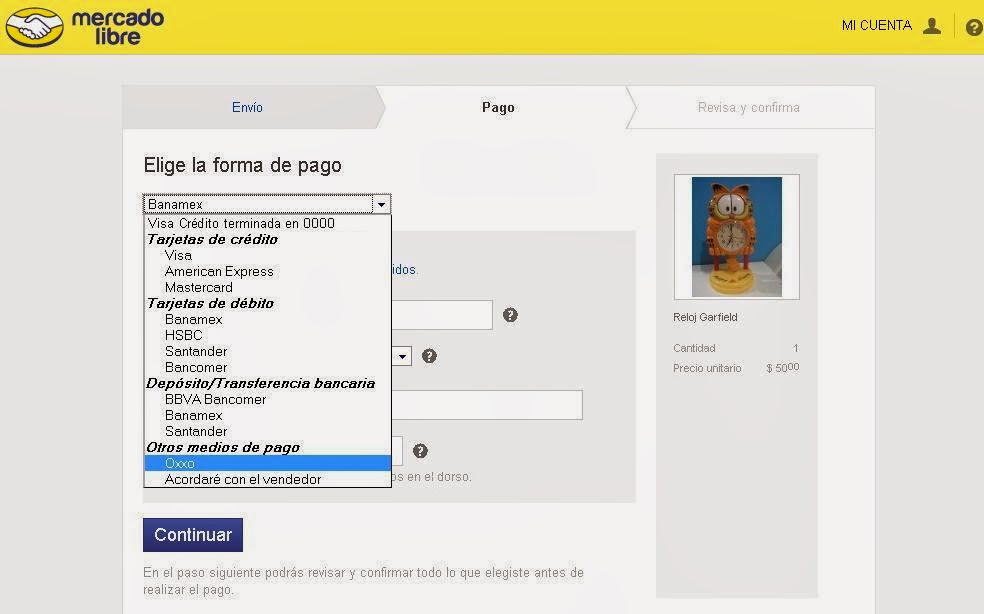Select Mastercard credit card option
The width and height of the screenshot is (984, 614).
pos(198,288)
